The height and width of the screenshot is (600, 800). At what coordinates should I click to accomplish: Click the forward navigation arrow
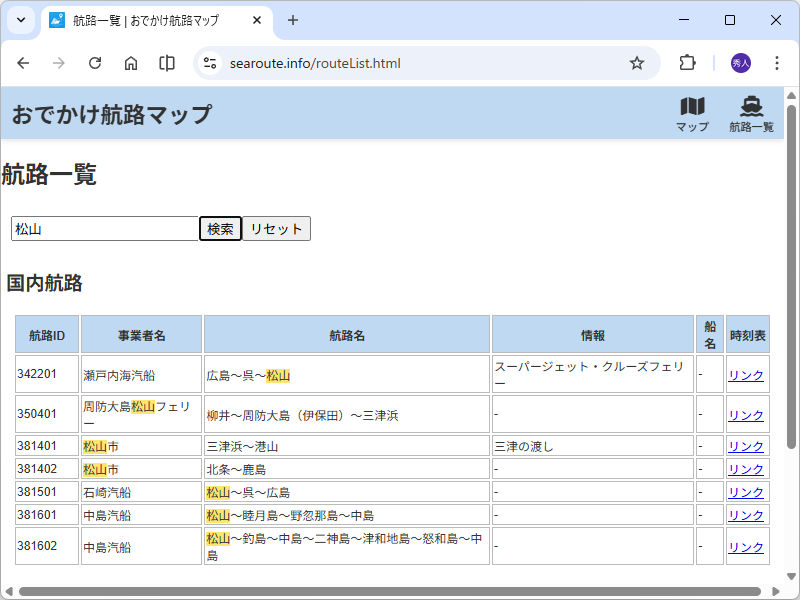point(59,63)
